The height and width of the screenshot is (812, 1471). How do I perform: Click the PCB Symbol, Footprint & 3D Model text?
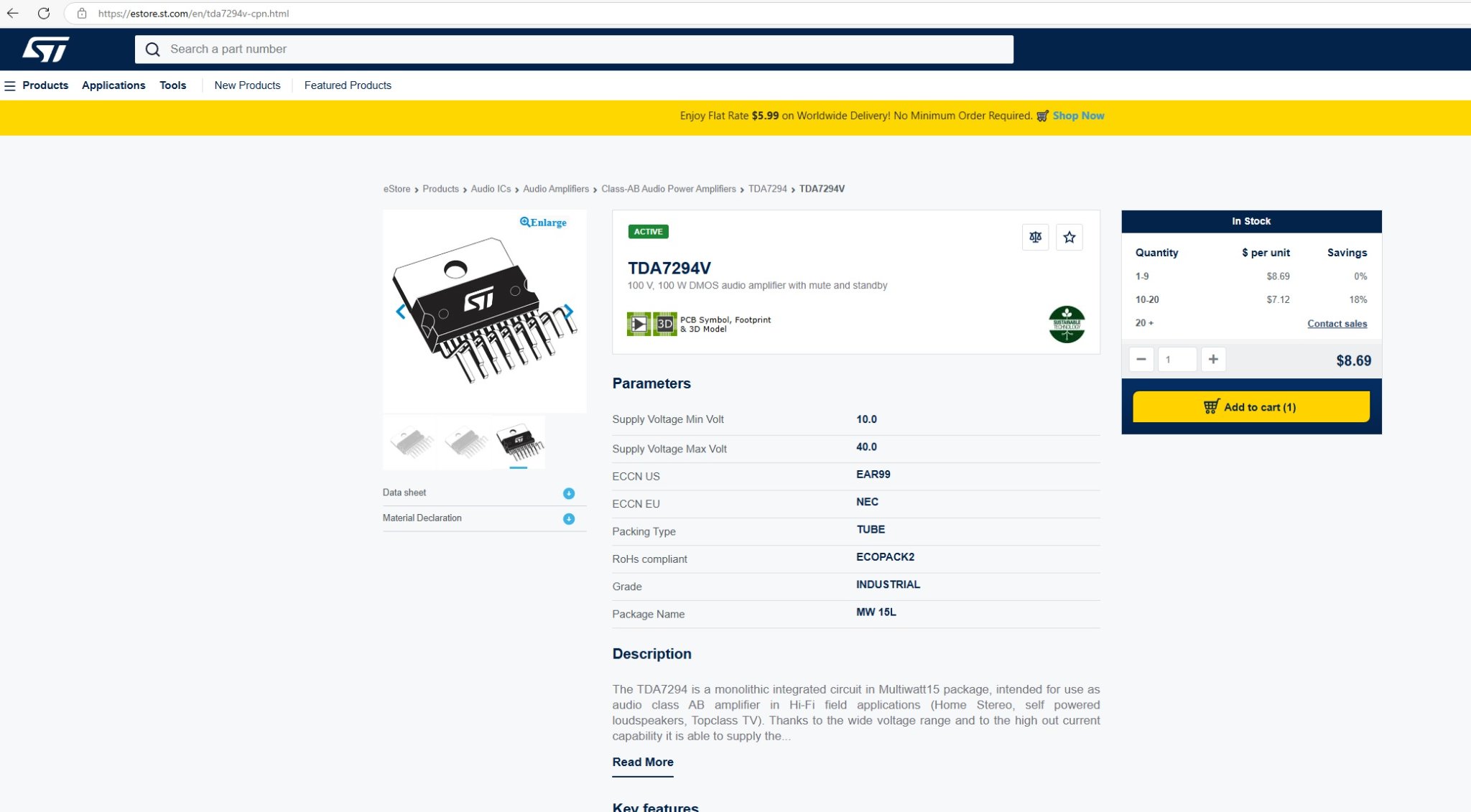tap(725, 325)
